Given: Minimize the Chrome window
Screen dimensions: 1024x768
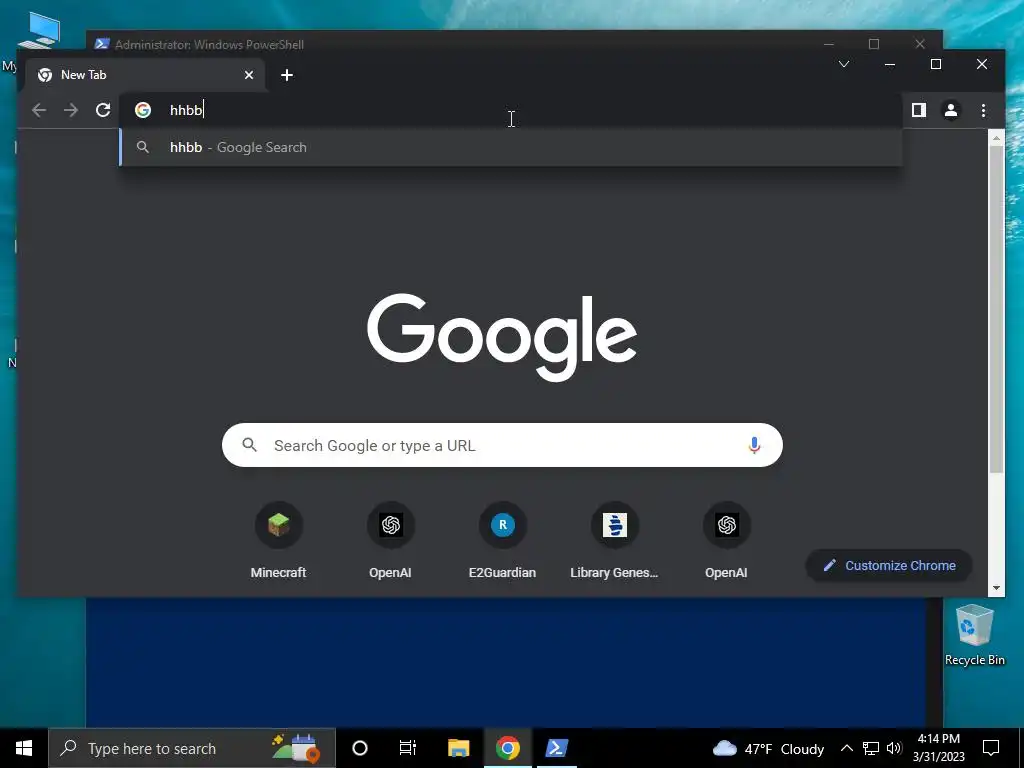Looking at the screenshot, I should 889,64.
